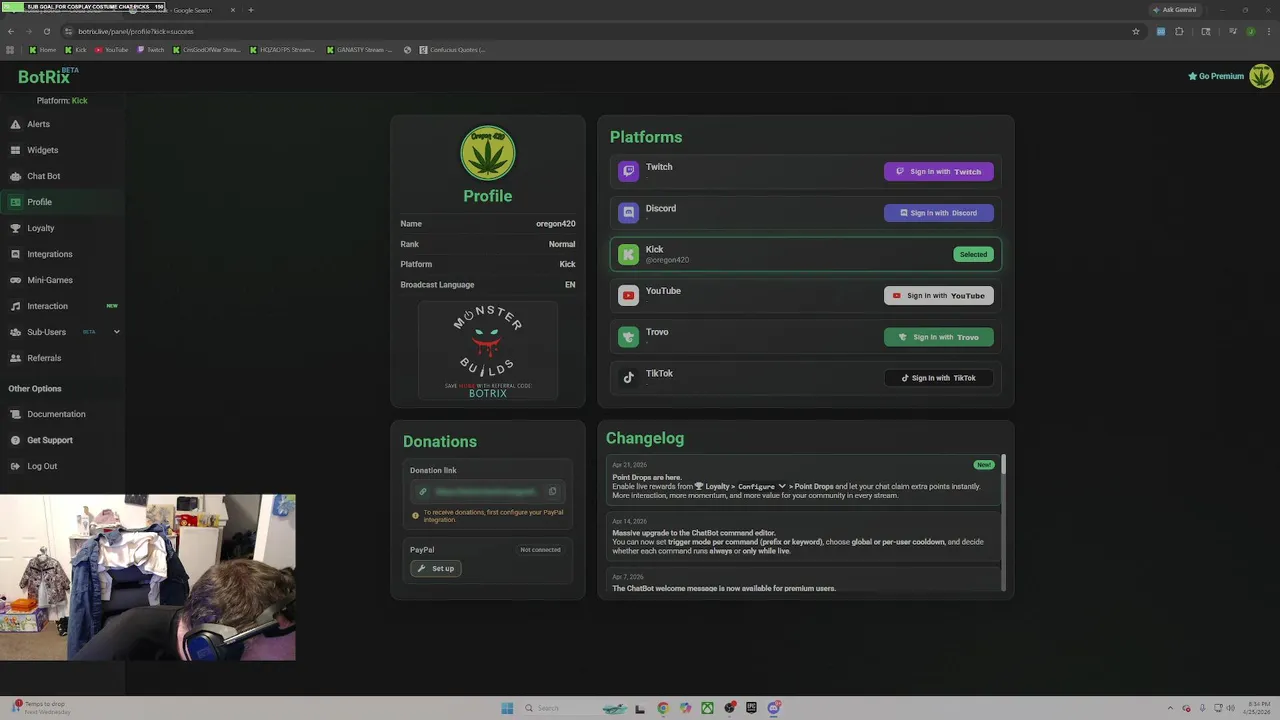The image size is (1280, 720).
Task: Open Kick bookmark in bookmarks bar
Action: [x=75, y=50]
